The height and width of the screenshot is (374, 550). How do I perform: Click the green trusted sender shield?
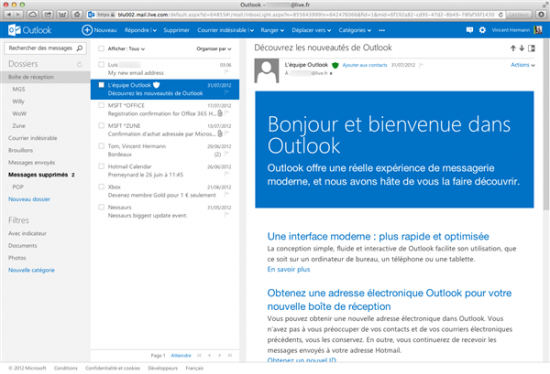coord(335,65)
